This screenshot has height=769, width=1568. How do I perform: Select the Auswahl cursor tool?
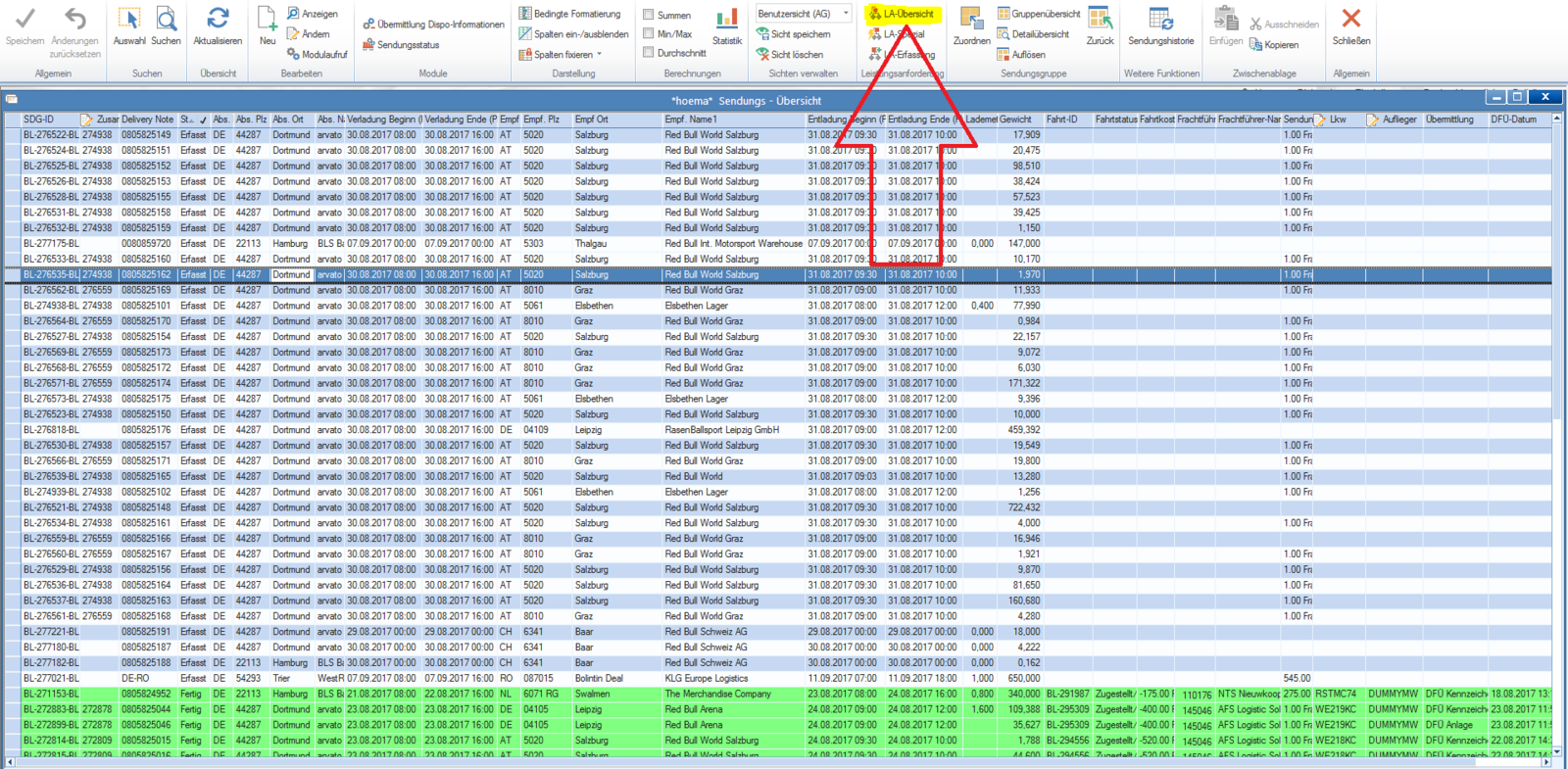(x=129, y=19)
